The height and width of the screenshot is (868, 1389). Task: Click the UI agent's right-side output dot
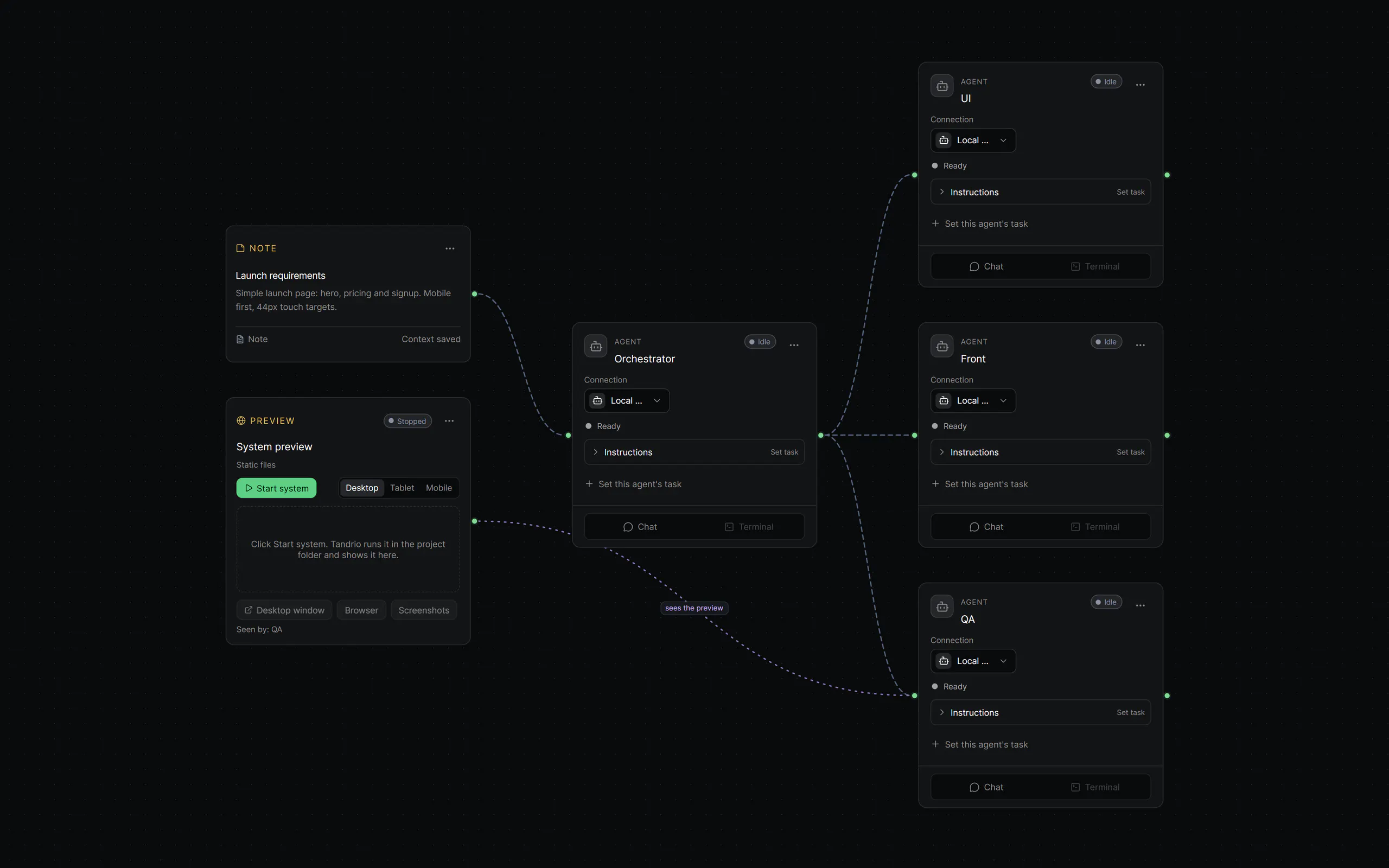coord(1167,175)
